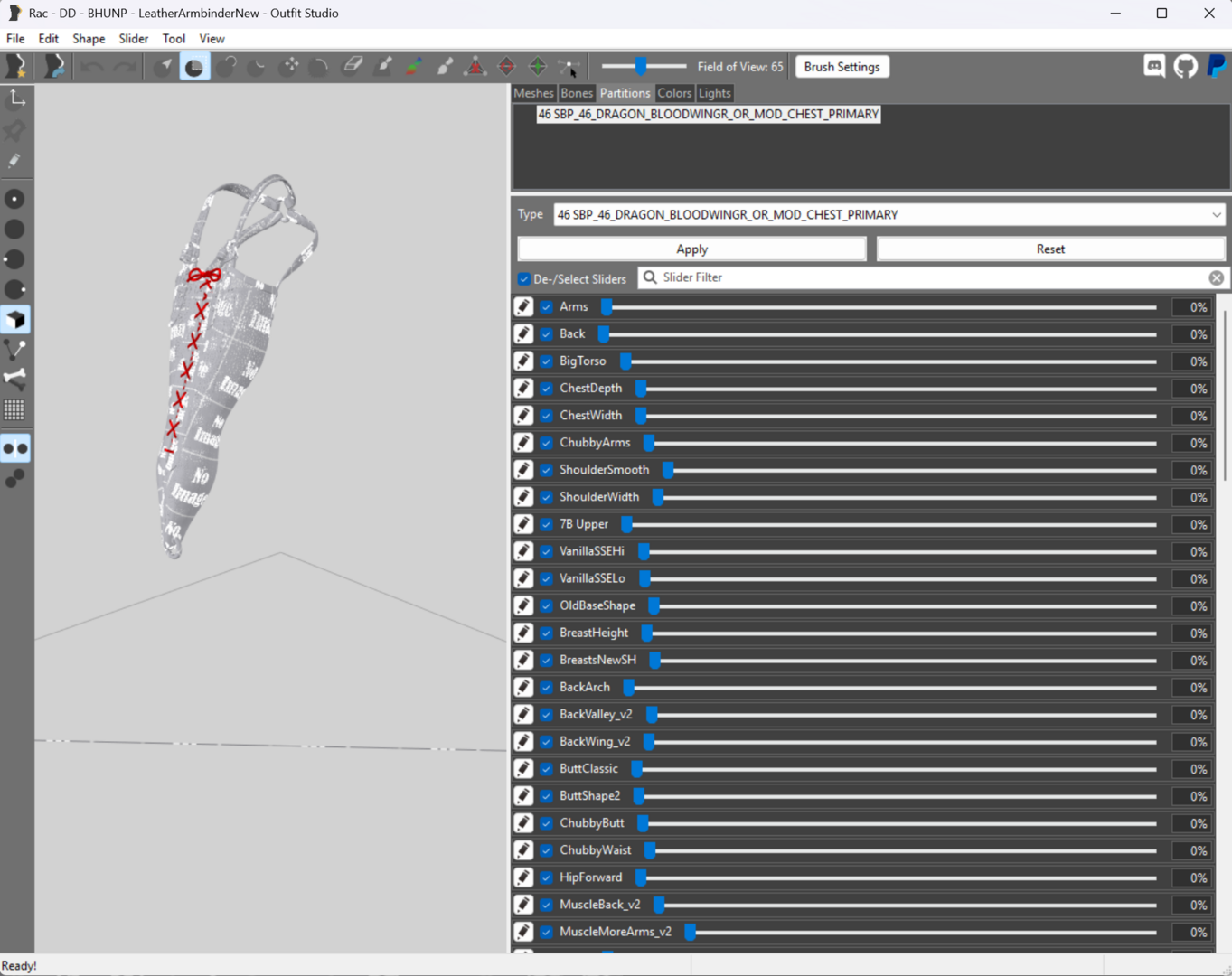Select the Alpha paint brush
Viewport: 1232px width, 976px height.
[446, 67]
